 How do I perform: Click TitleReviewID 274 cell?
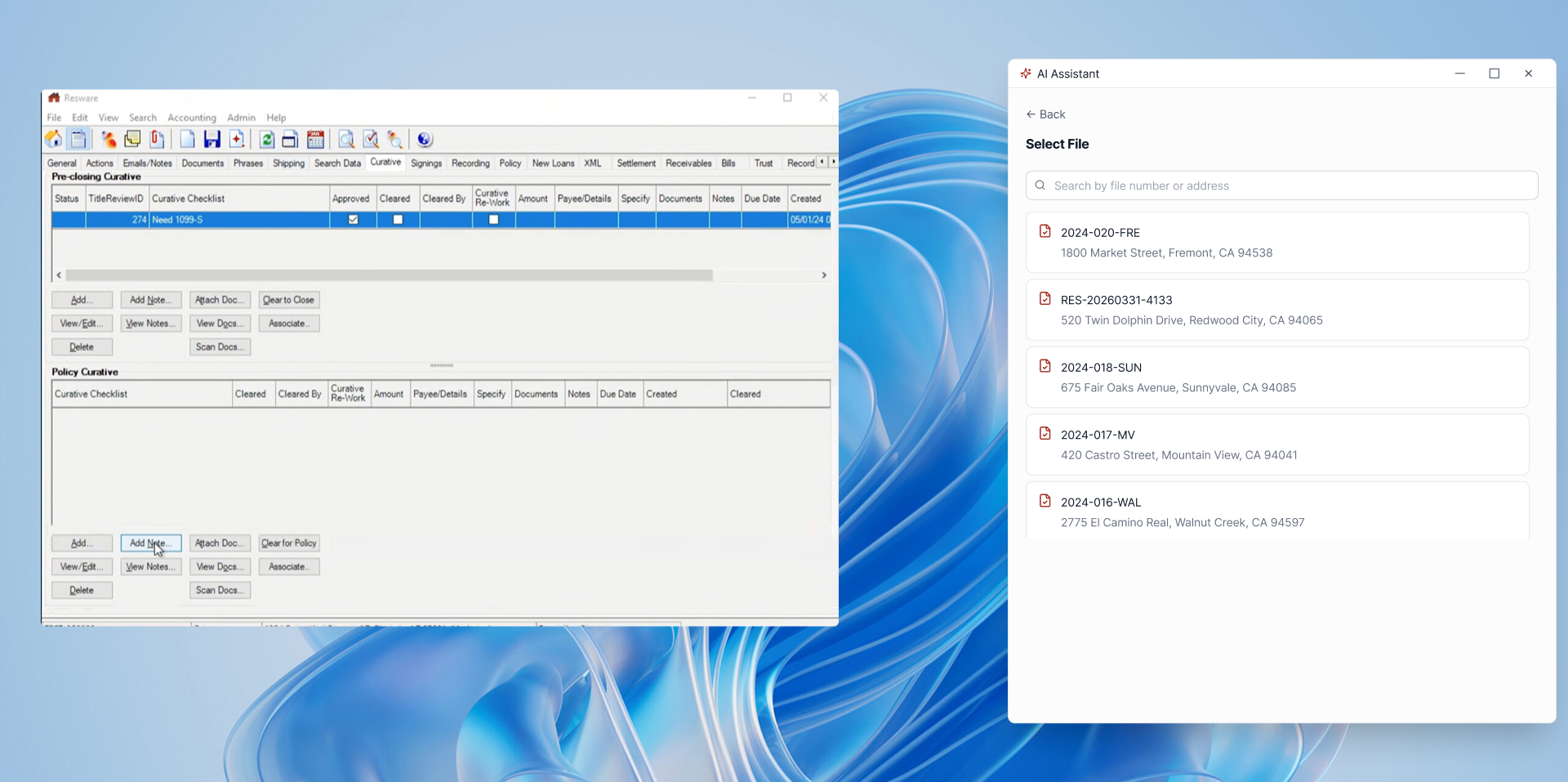[117, 220]
